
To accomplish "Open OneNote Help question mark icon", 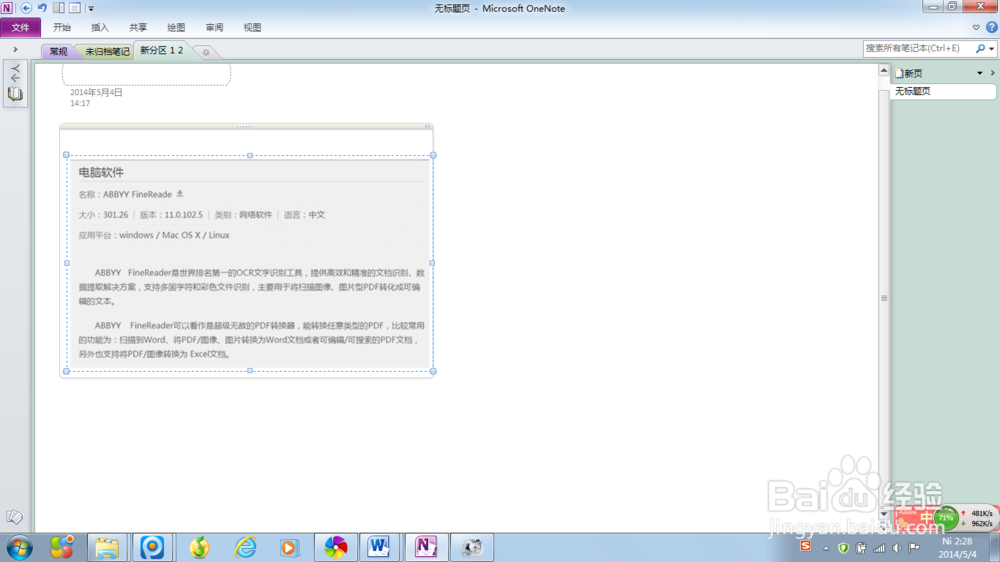I will click(x=991, y=27).
